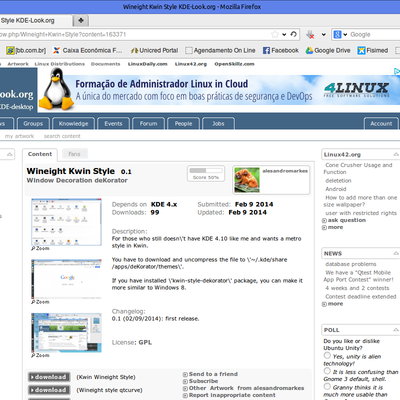Open the Groups navigation tab
Viewport: 400px width, 400px height.
pyautogui.click(x=33, y=124)
